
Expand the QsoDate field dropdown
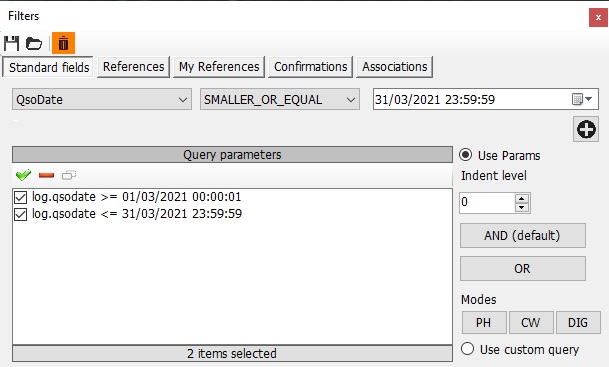(x=102, y=99)
